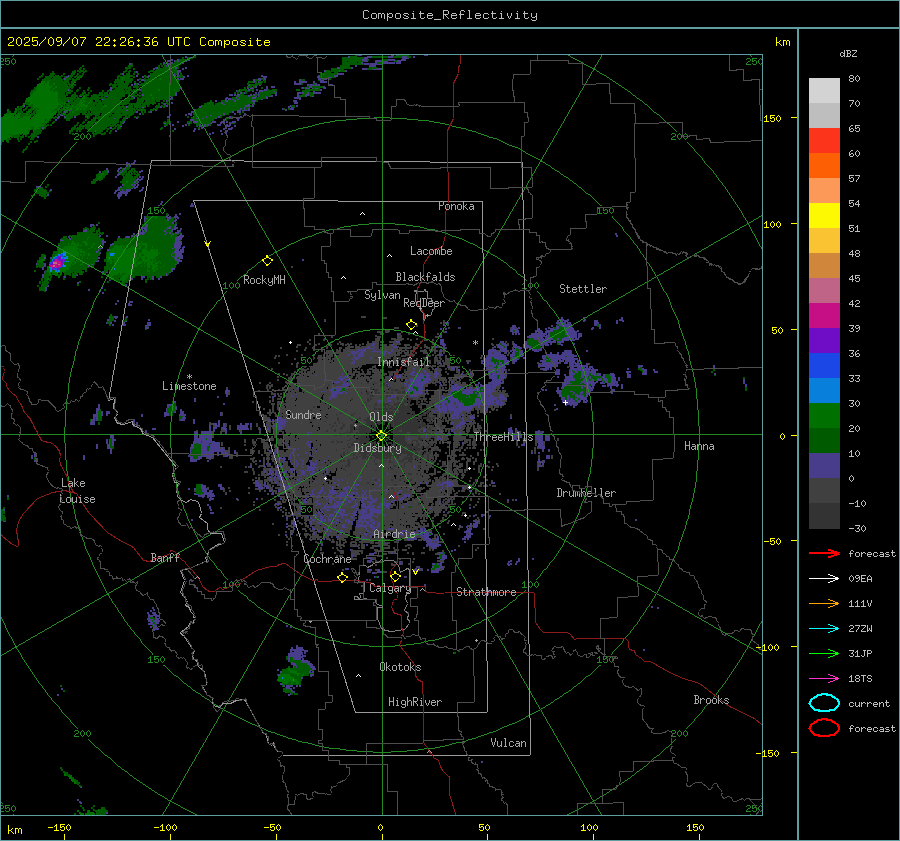
Task: Click the Didsbury city label
Action: [x=378, y=448]
